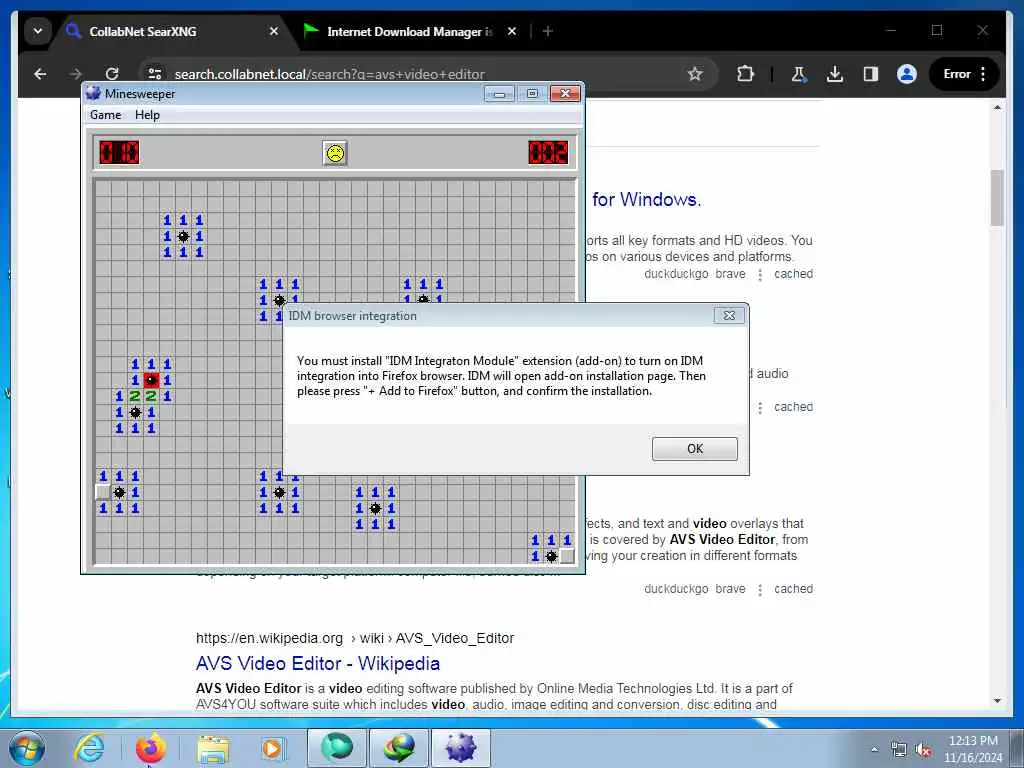Viewport: 1024px width, 768px height.
Task: Open Windows Explorer from the taskbar
Action: (213, 748)
